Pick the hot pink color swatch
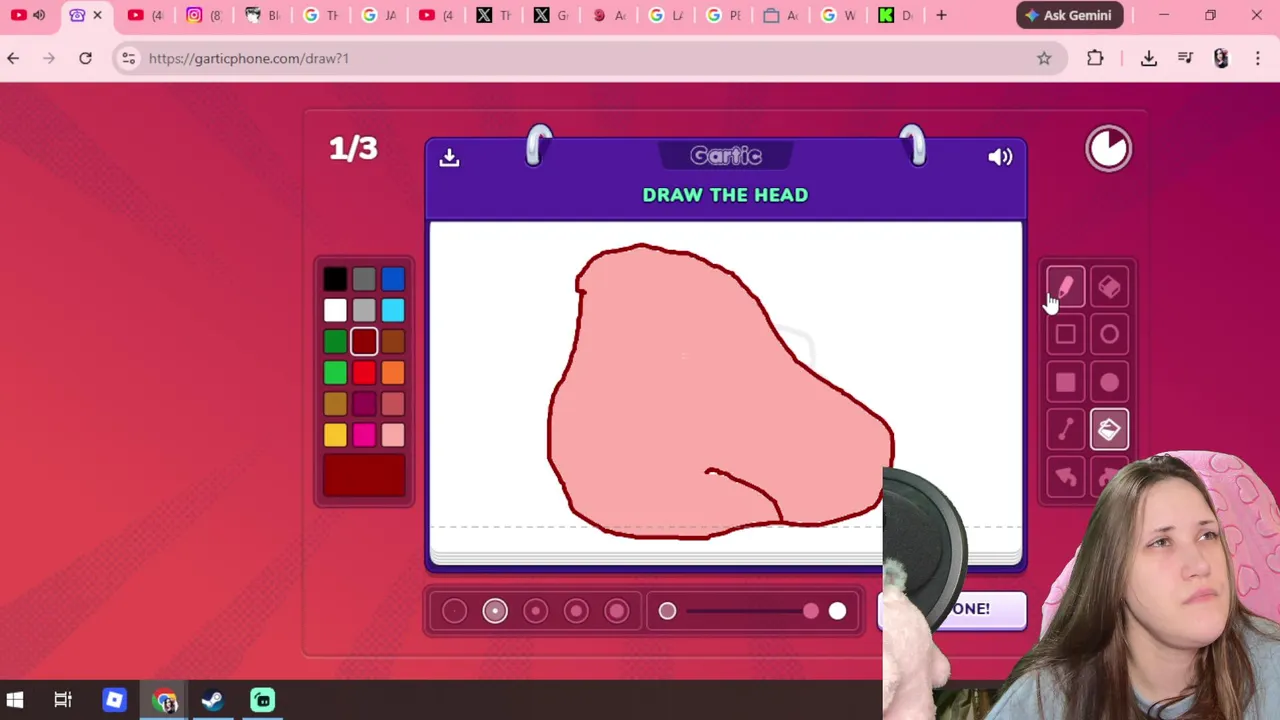 (364, 435)
